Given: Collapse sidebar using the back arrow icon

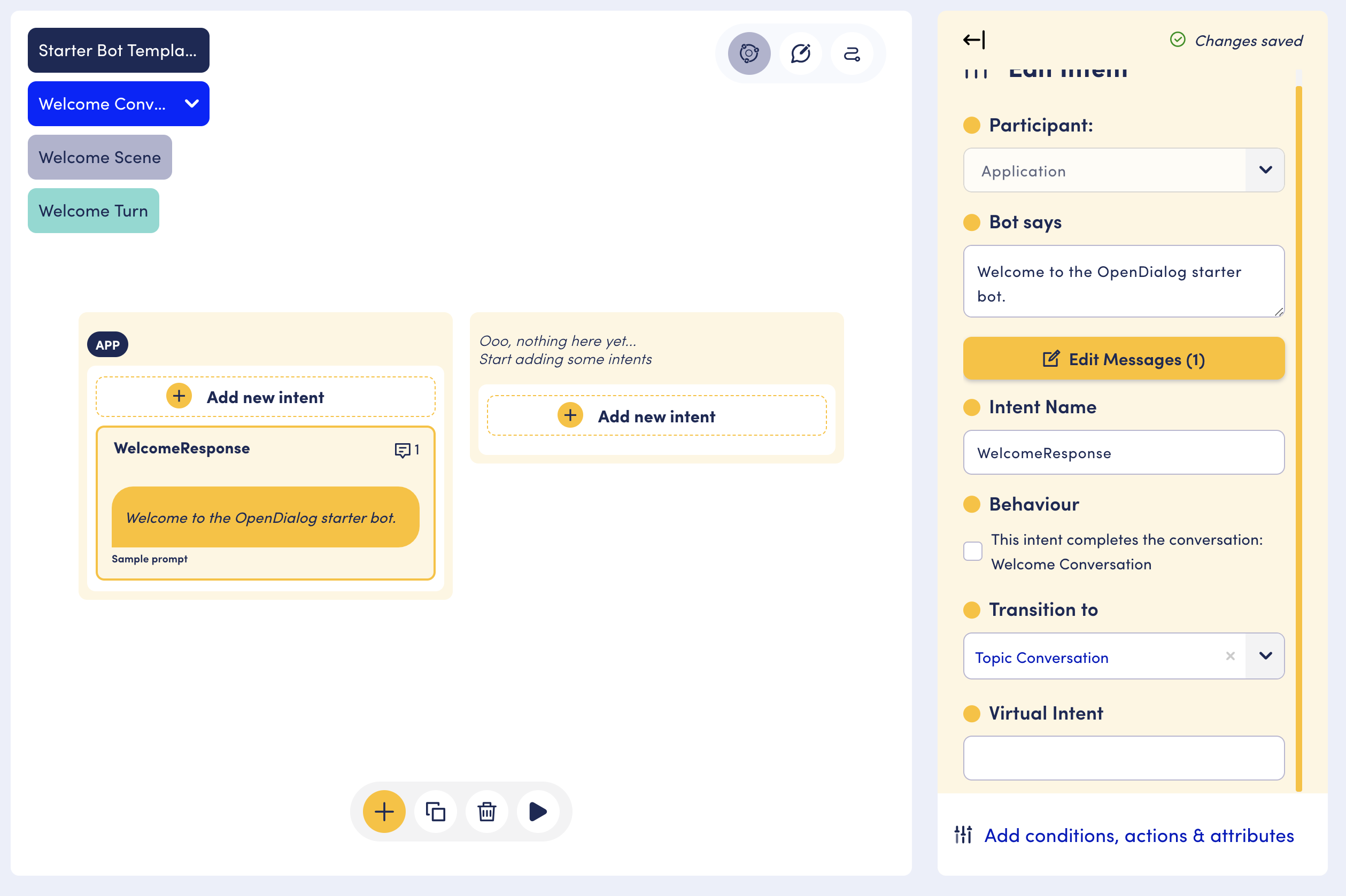Looking at the screenshot, I should [x=974, y=40].
